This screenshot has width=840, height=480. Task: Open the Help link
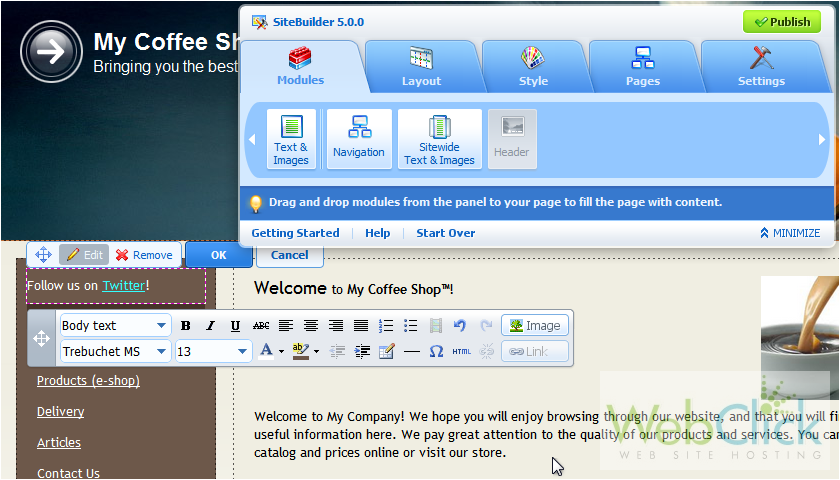(x=378, y=233)
